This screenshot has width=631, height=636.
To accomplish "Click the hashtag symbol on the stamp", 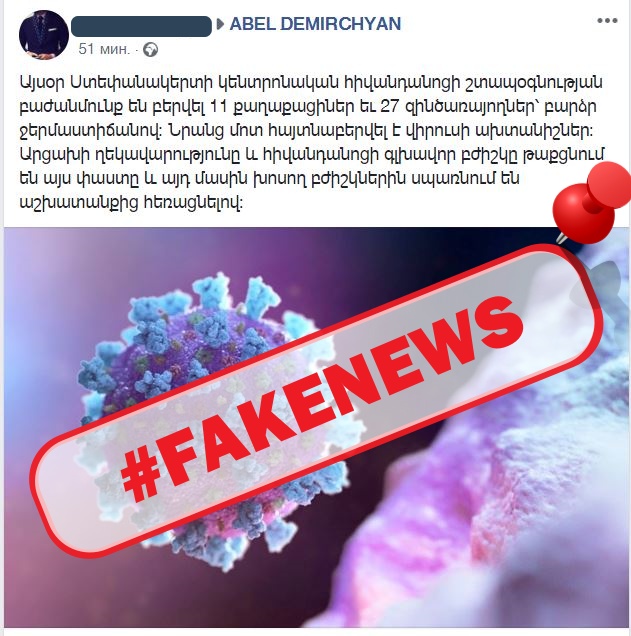I will pos(142,475).
